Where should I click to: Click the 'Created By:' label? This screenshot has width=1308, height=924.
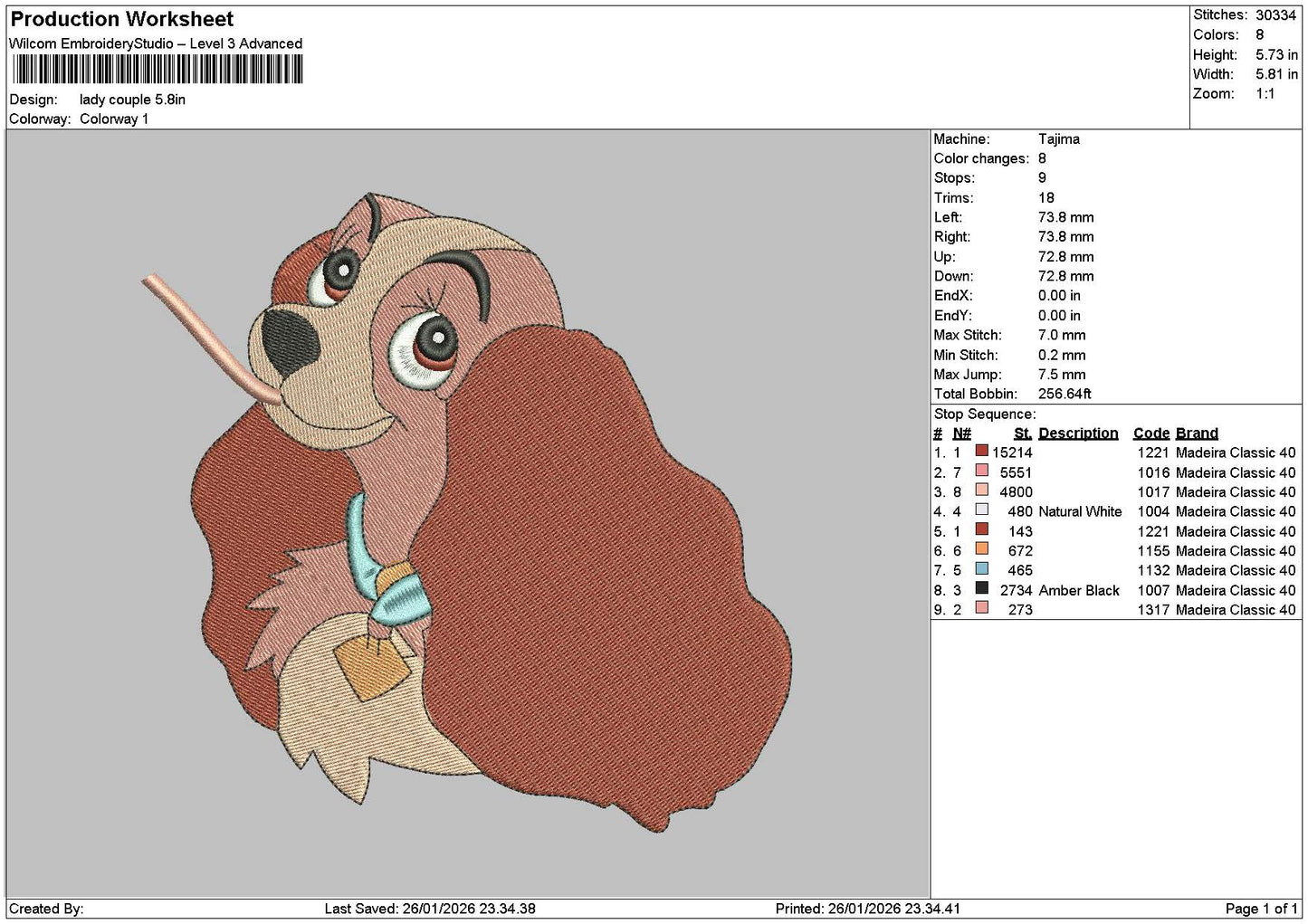pyautogui.click(x=46, y=909)
